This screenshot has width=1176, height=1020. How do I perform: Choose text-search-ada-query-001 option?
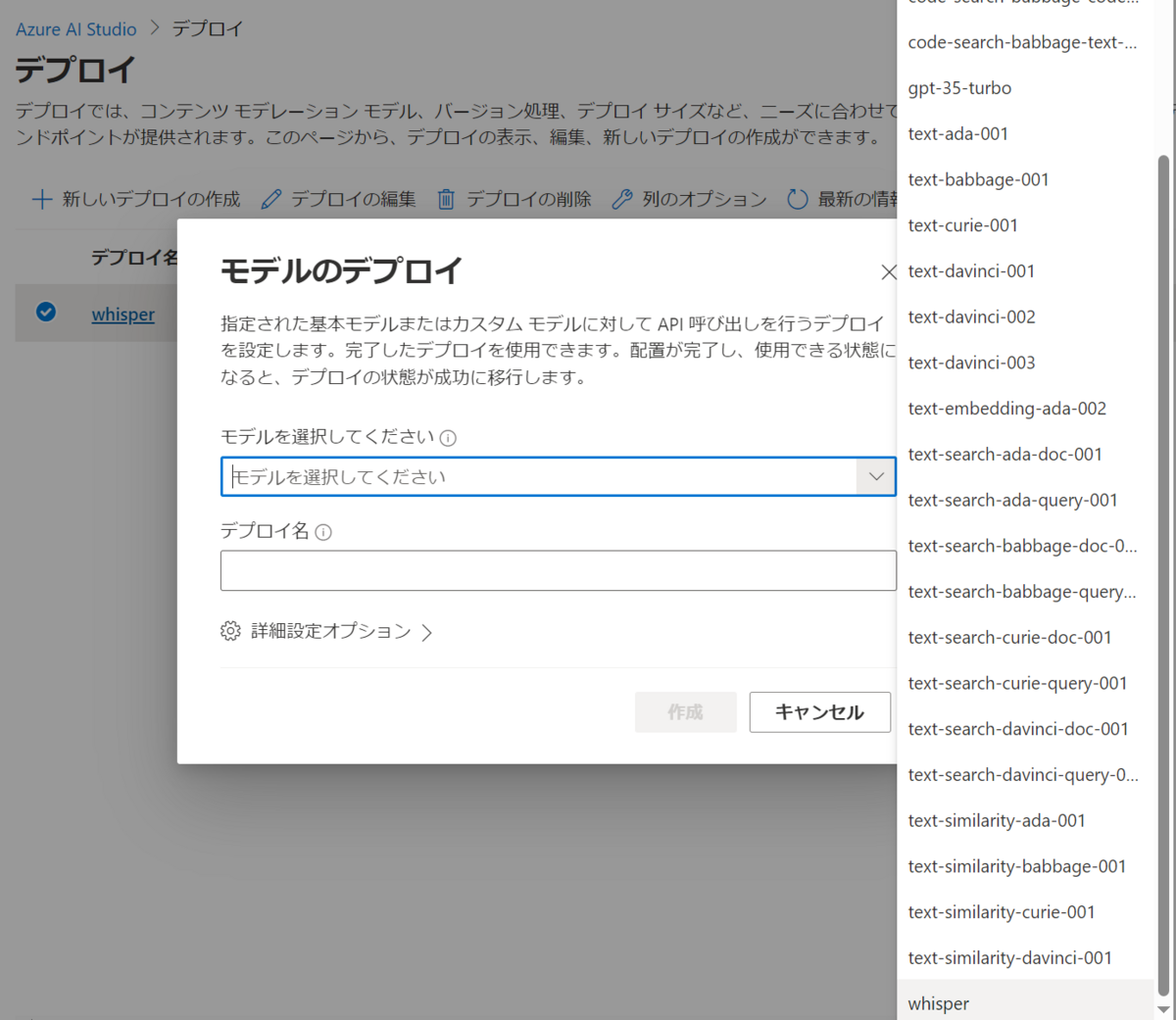pos(1025,500)
